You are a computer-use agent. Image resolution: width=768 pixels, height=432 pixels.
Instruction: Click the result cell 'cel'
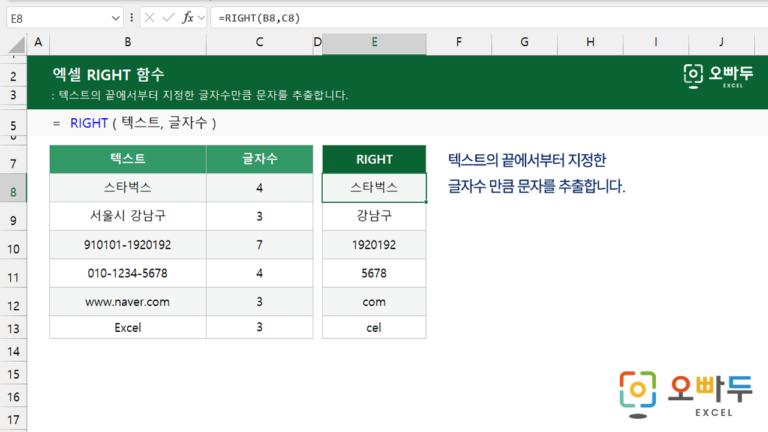pyautogui.click(x=374, y=327)
